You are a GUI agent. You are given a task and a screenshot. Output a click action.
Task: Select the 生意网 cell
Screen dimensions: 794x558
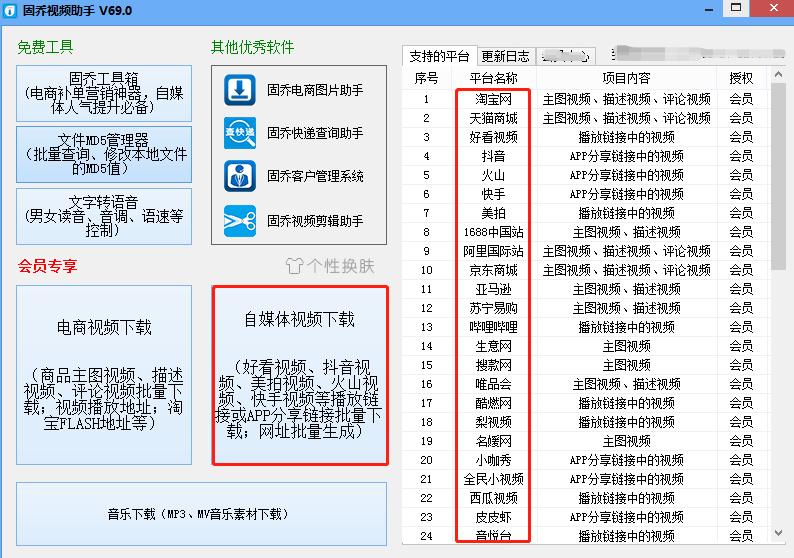(493, 346)
